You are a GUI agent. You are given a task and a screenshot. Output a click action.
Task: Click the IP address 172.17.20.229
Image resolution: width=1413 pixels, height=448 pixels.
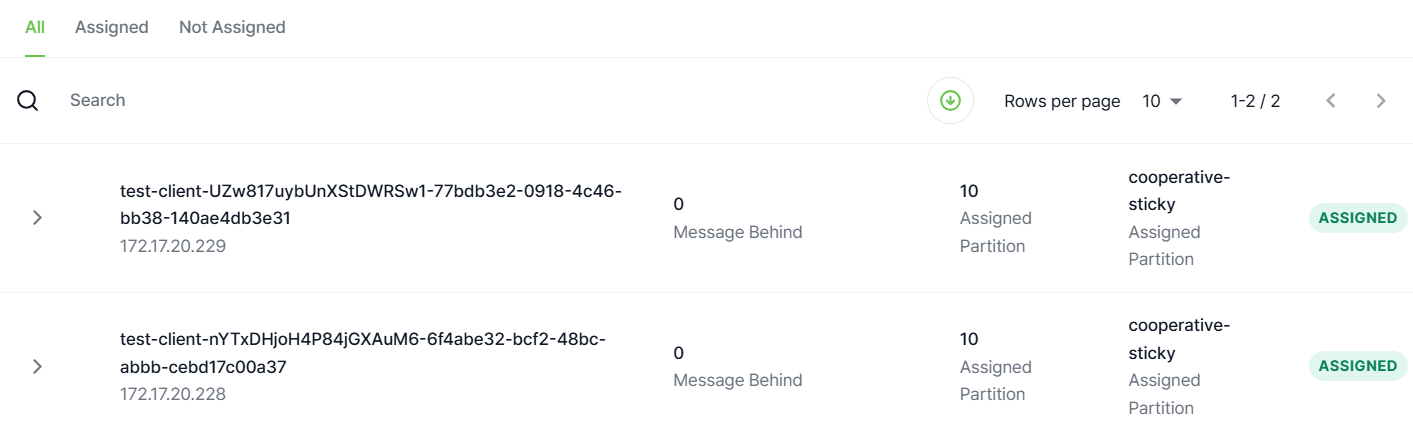pyautogui.click(x=173, y=246)
